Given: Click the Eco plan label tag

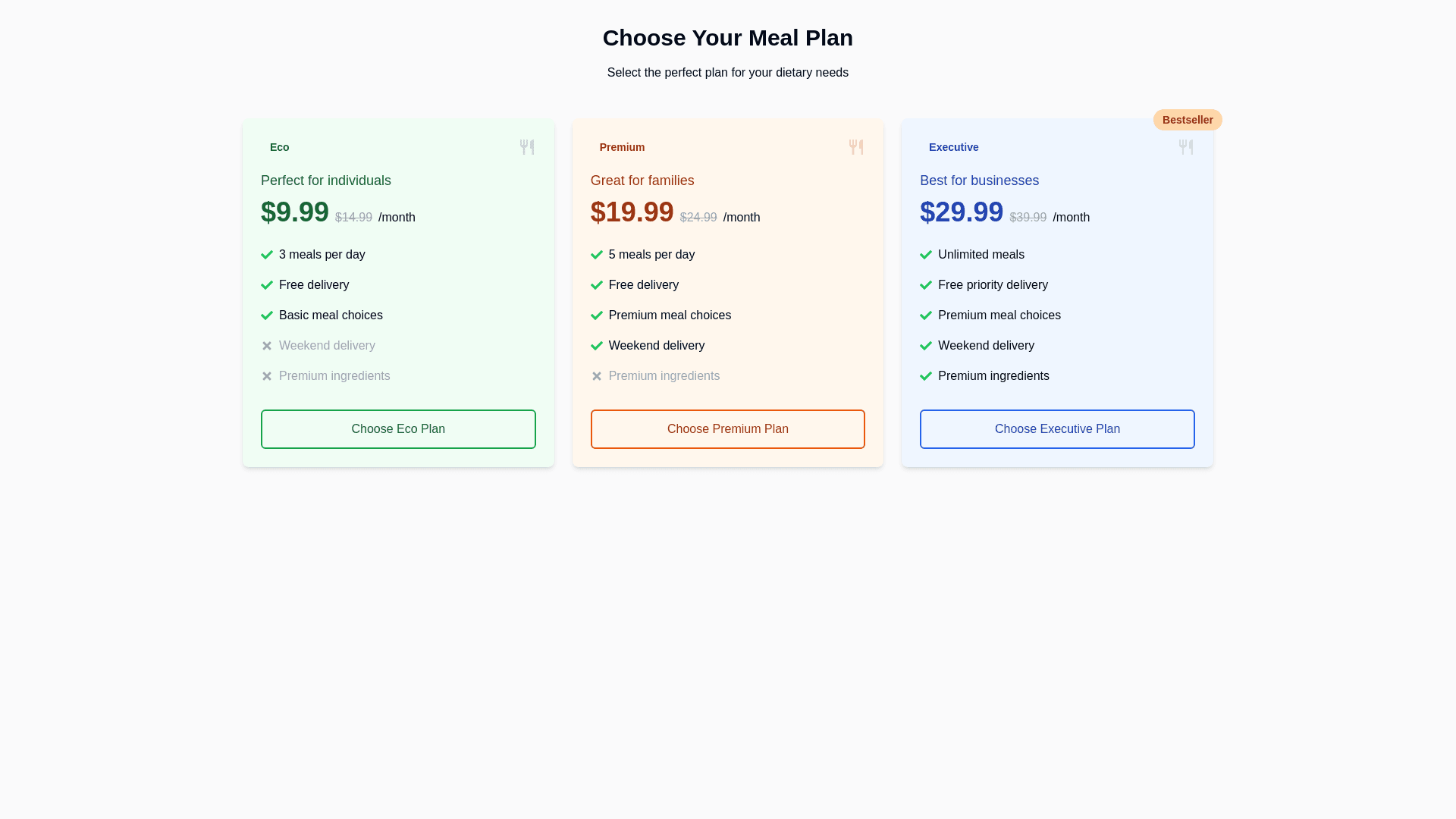Looking at the screenshot, I should click(x=279, y=147).
